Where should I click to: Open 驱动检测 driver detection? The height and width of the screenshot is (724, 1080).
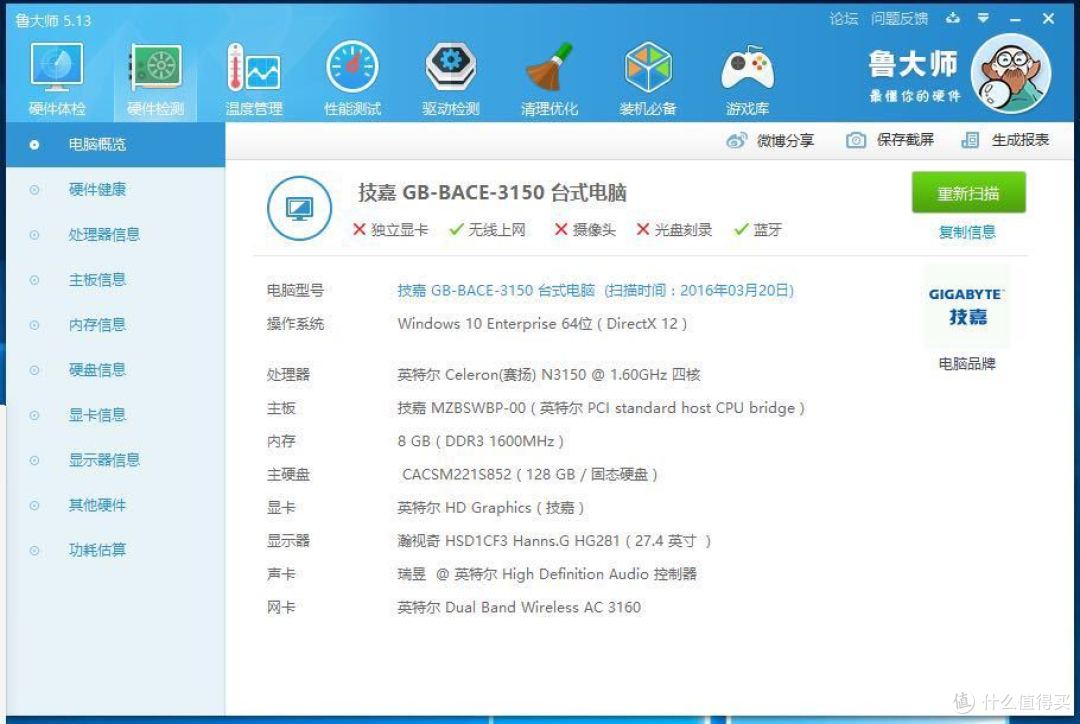[450, 79]
